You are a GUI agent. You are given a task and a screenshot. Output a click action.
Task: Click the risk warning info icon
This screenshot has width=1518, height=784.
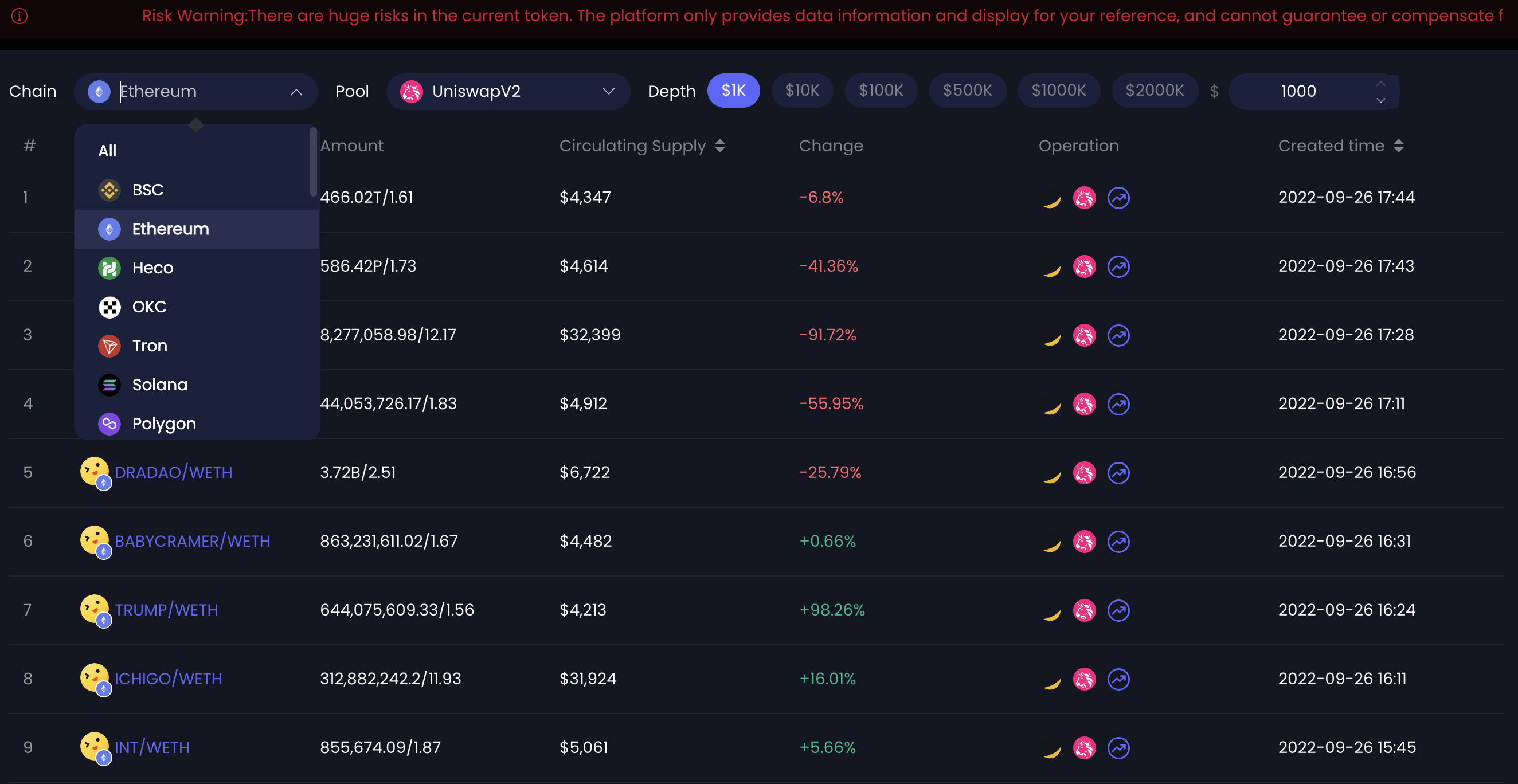tap(19, 16)
